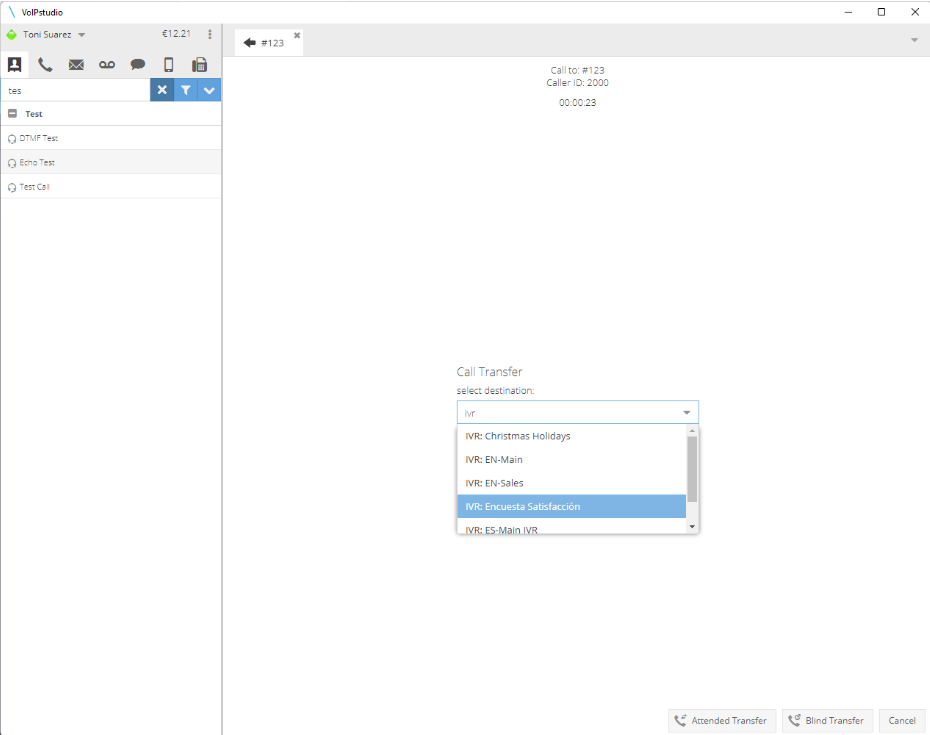Choose IVR: Christmas Holidays from list
The width and height of the screenshot is (930, 735).
(x=571, y=436)
